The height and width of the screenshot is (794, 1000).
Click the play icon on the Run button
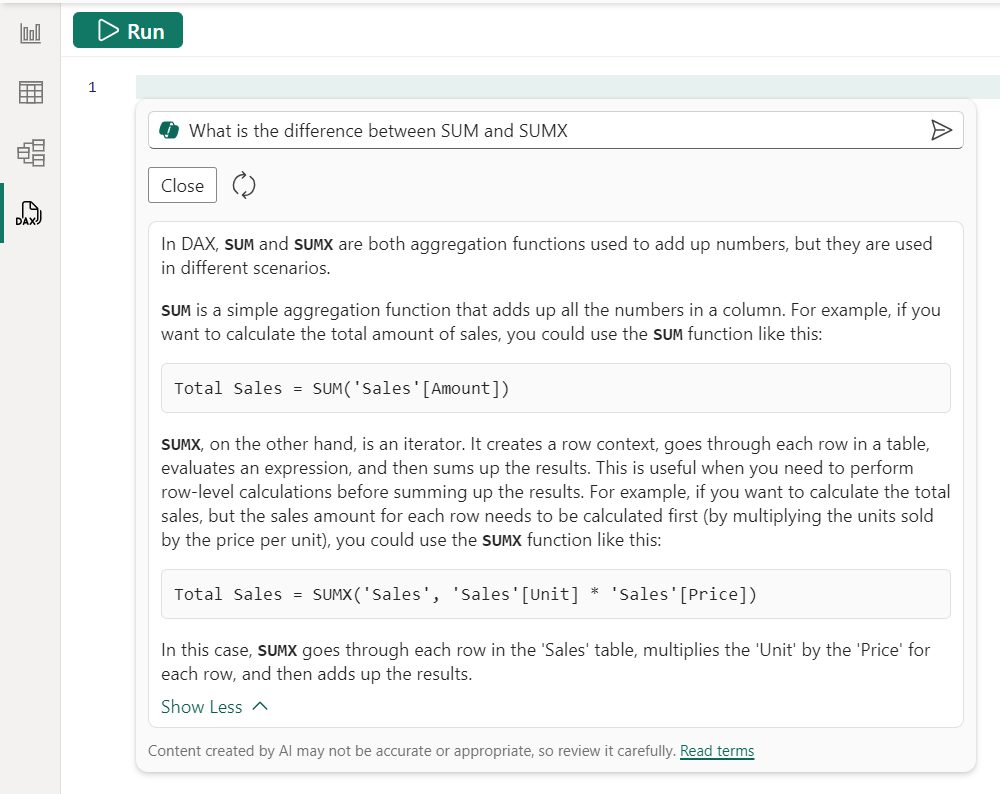pos(106,30)
